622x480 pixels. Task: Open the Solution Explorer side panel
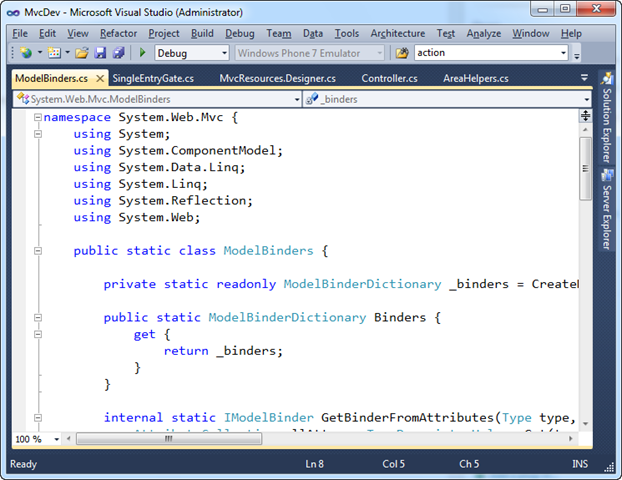coord(607,117)
